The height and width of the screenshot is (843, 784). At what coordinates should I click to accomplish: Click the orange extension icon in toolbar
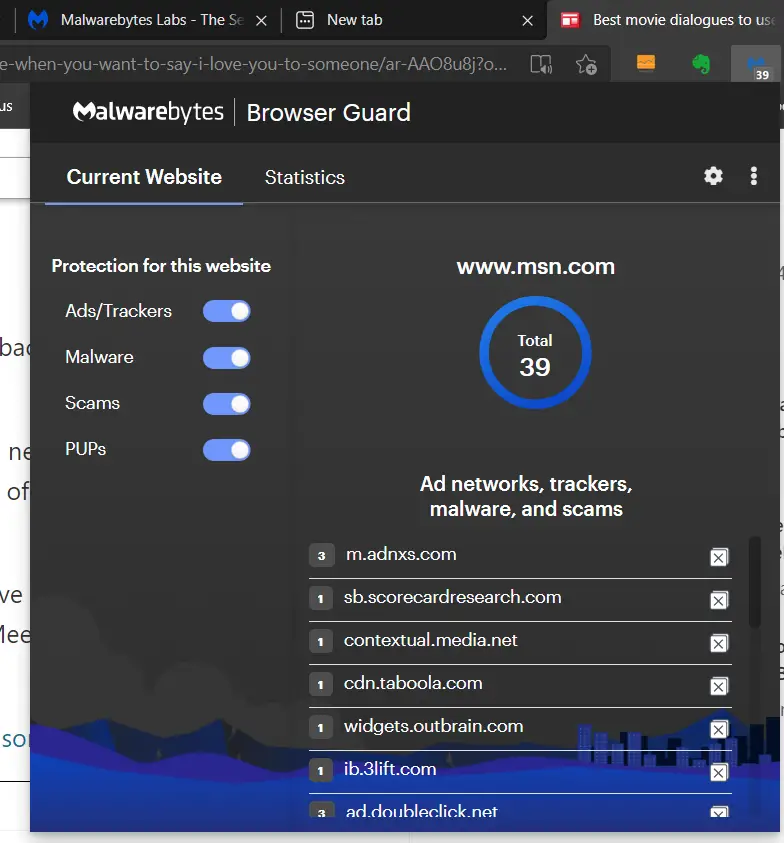click(x=646, y=63)
